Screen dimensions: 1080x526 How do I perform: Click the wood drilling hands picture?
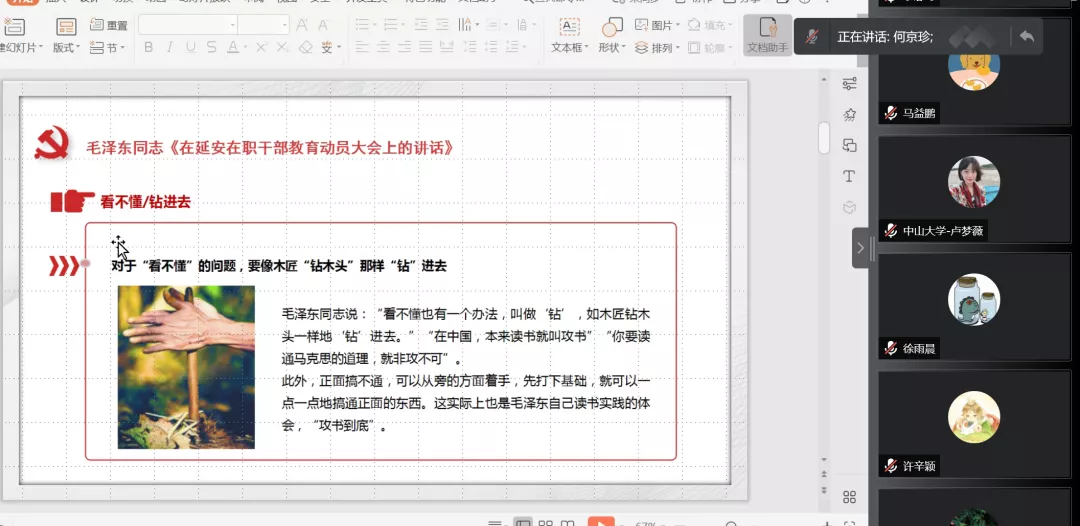coord(186,367)
